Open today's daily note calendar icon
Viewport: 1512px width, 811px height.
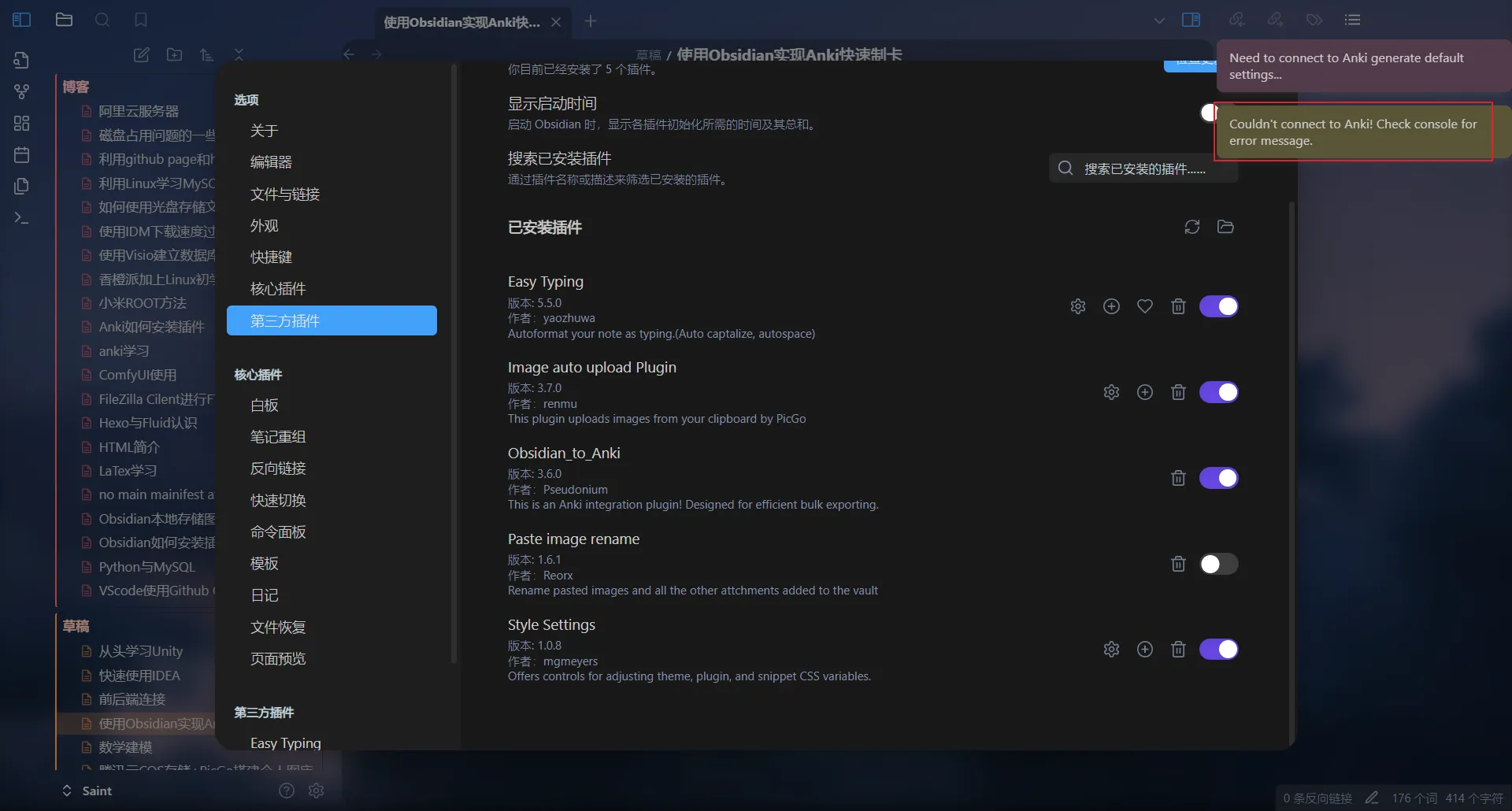[x=22, y=154]
